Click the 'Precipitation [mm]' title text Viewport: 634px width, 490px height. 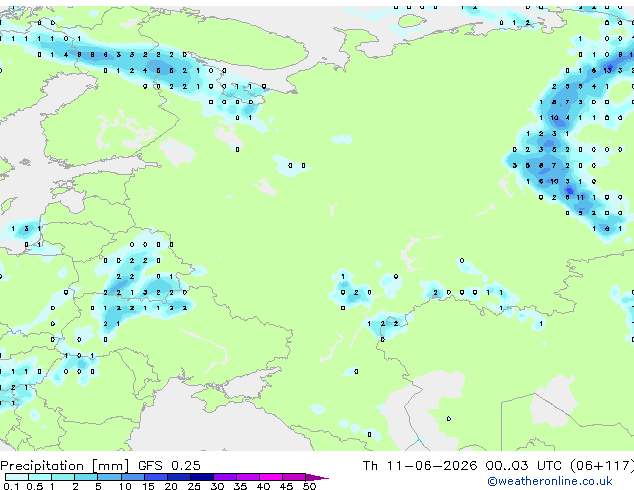[x=65, y=466]
